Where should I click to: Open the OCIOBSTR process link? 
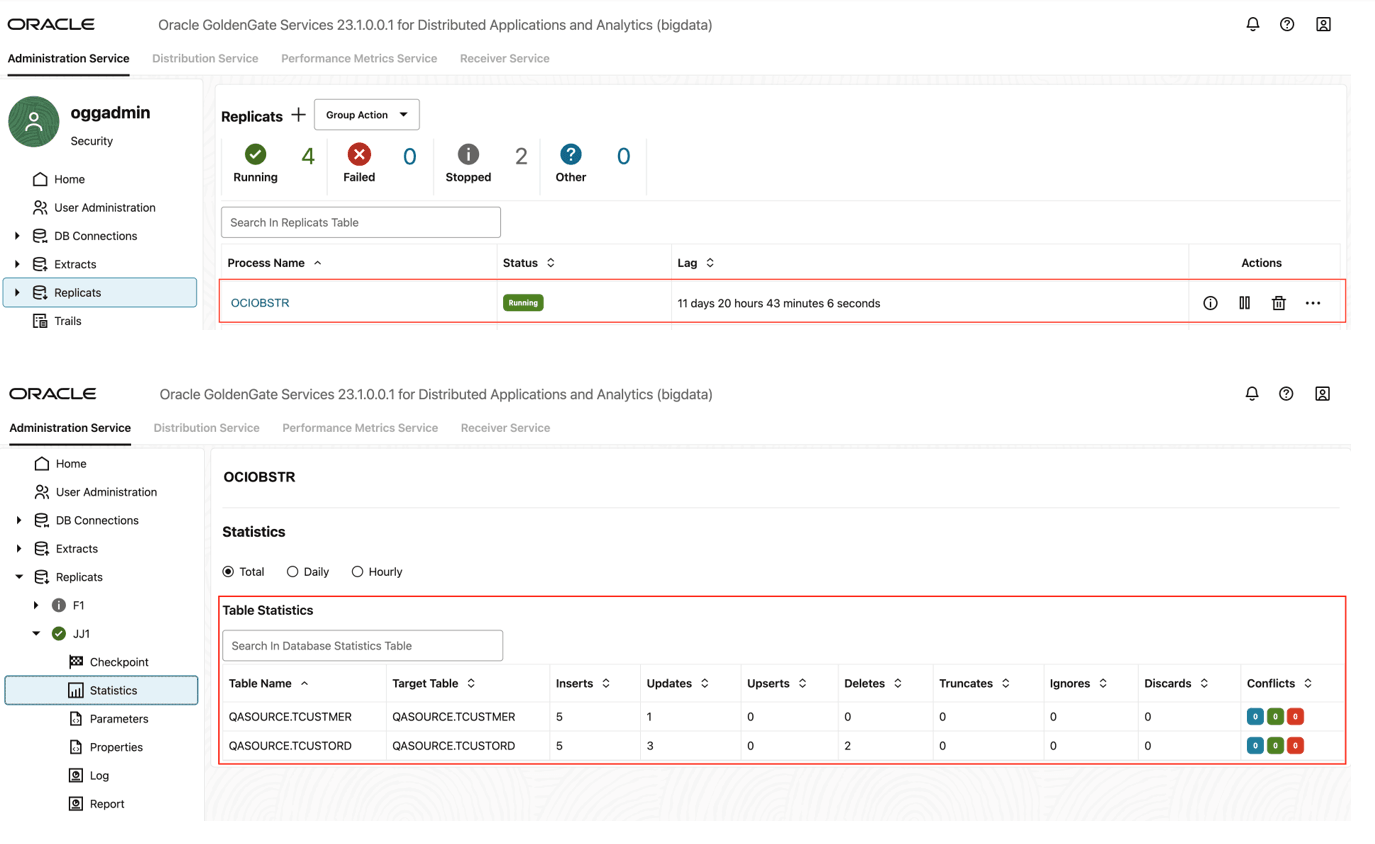[x=260, y=302]
